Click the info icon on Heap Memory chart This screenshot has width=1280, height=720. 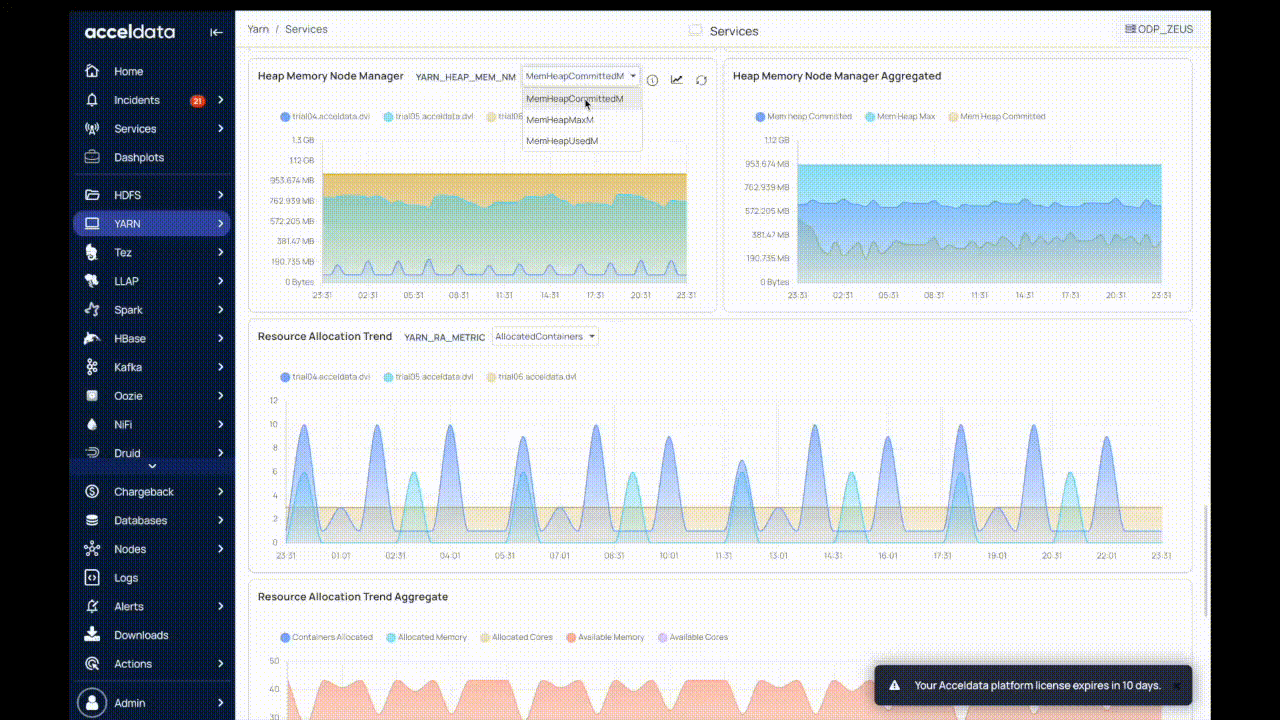tap(652, 80)
